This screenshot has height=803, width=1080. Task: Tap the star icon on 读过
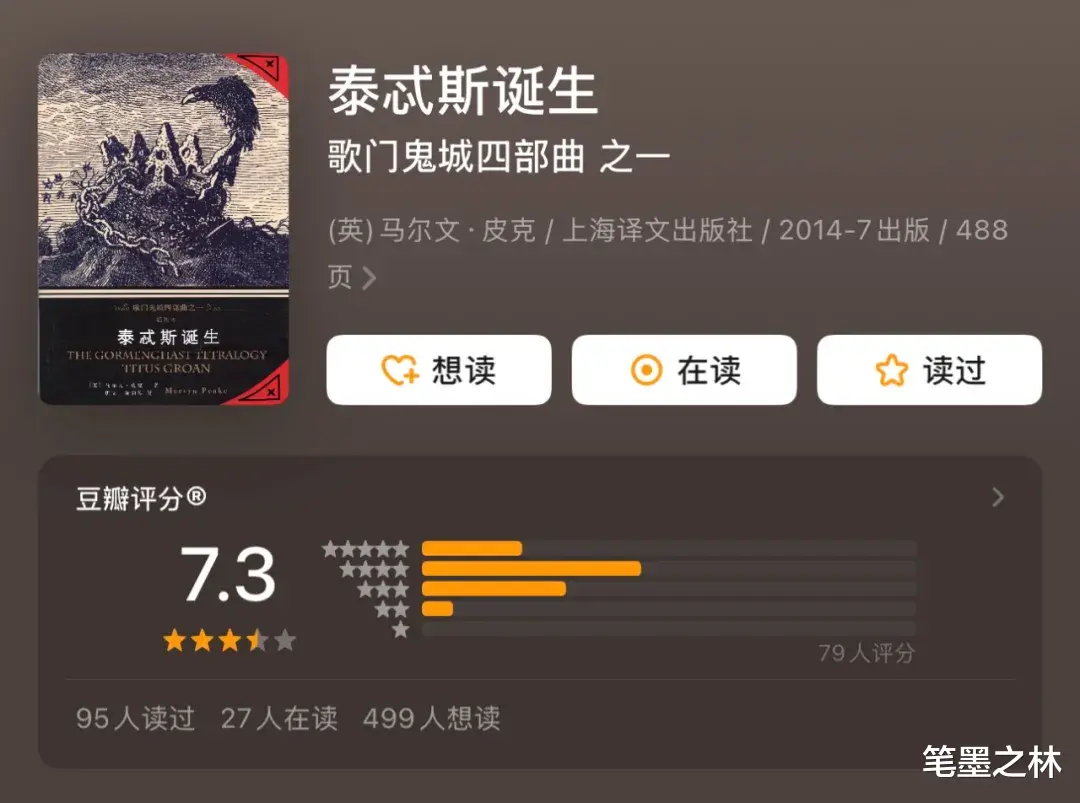pyautogui.click(x=892, y=370)
